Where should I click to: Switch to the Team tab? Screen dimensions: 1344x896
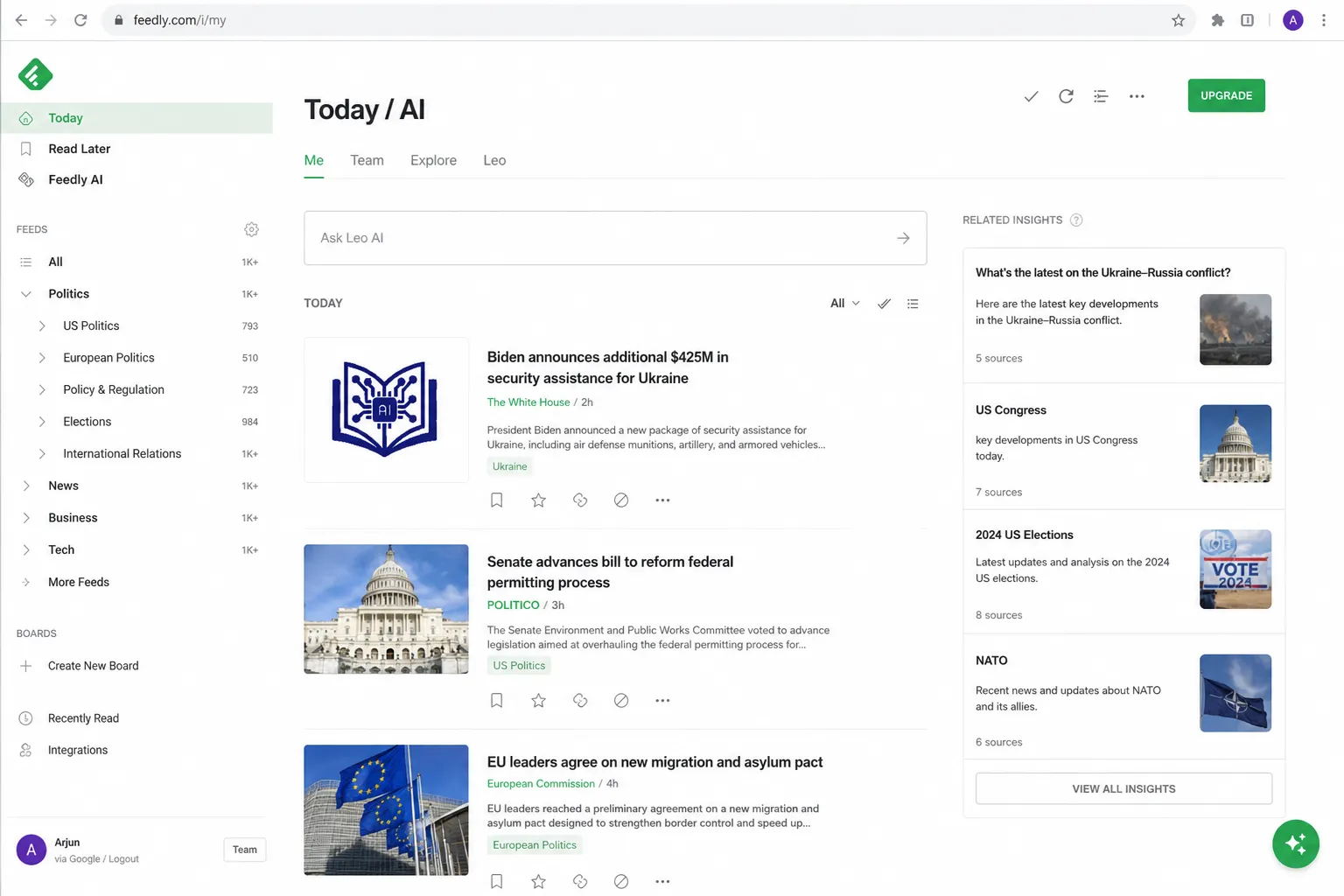click(367, 160)
